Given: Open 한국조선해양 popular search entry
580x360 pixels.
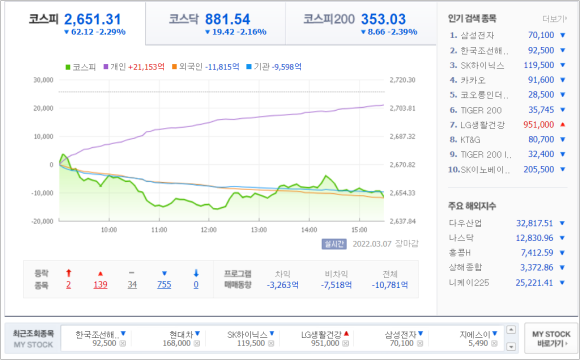Looking at the screenshot, I should click(484, 50).
